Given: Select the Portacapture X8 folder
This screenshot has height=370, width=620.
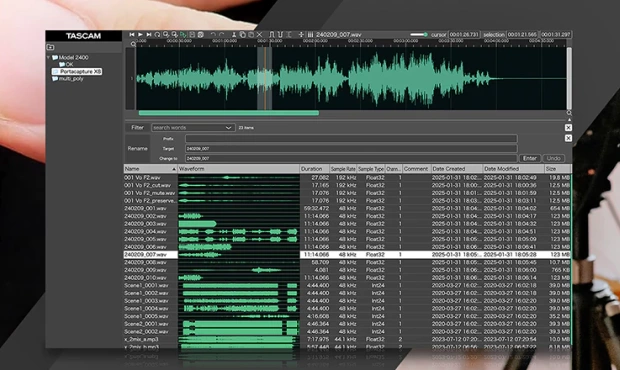Looking at the screenshot, I should click(x=77, y=72).
